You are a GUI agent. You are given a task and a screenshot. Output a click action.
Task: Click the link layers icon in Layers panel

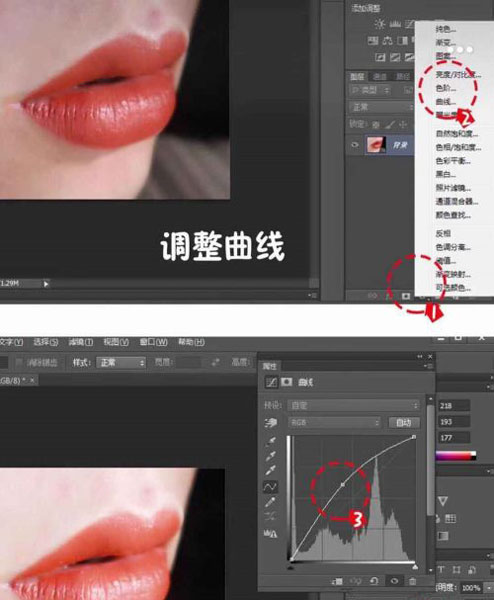coord(372,296)
